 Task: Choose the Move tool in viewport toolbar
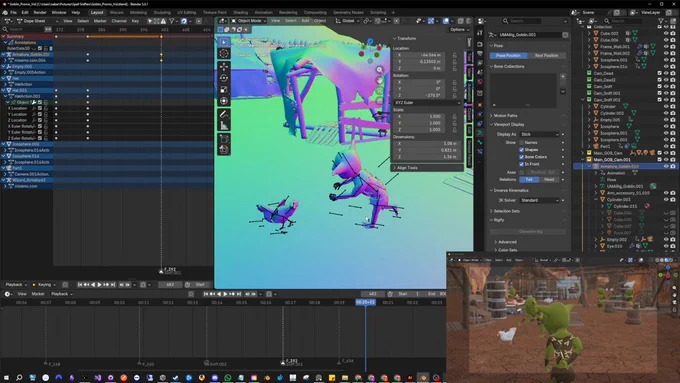(224, 66)
